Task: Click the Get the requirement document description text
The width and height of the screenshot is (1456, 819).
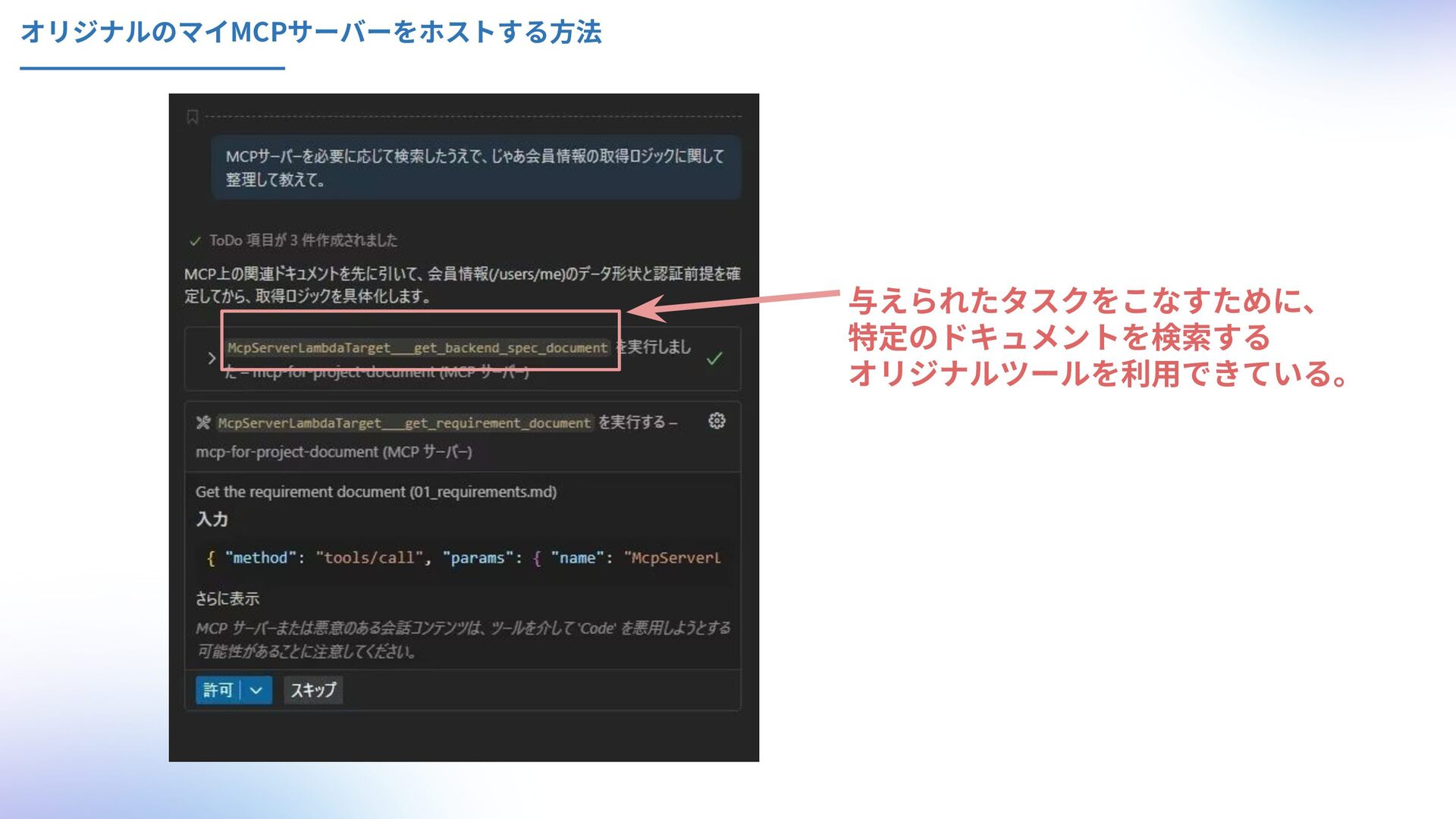Action: (376, 492)
